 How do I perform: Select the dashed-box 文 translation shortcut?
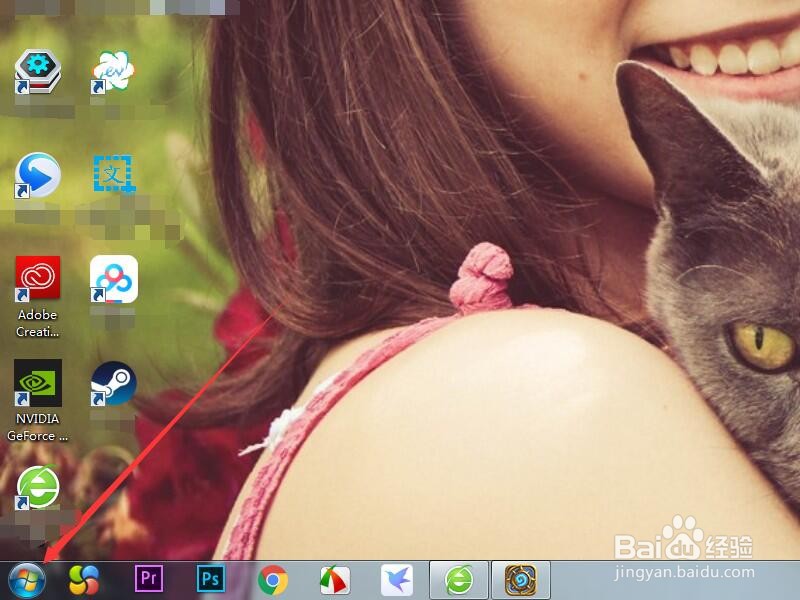[x=114, y=173]
